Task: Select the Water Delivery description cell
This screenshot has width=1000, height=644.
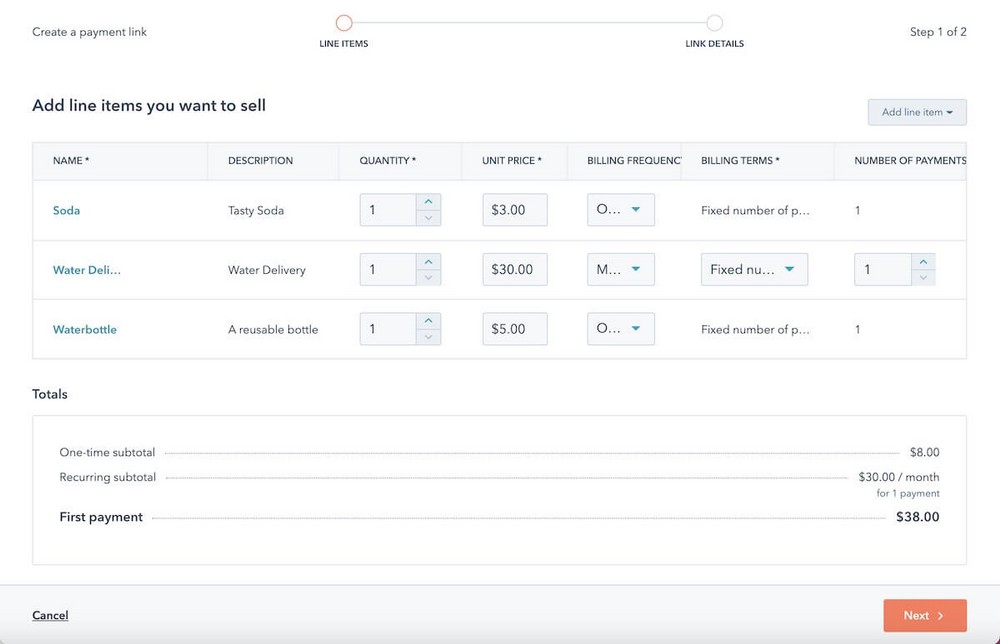Action: click(267, 270)
